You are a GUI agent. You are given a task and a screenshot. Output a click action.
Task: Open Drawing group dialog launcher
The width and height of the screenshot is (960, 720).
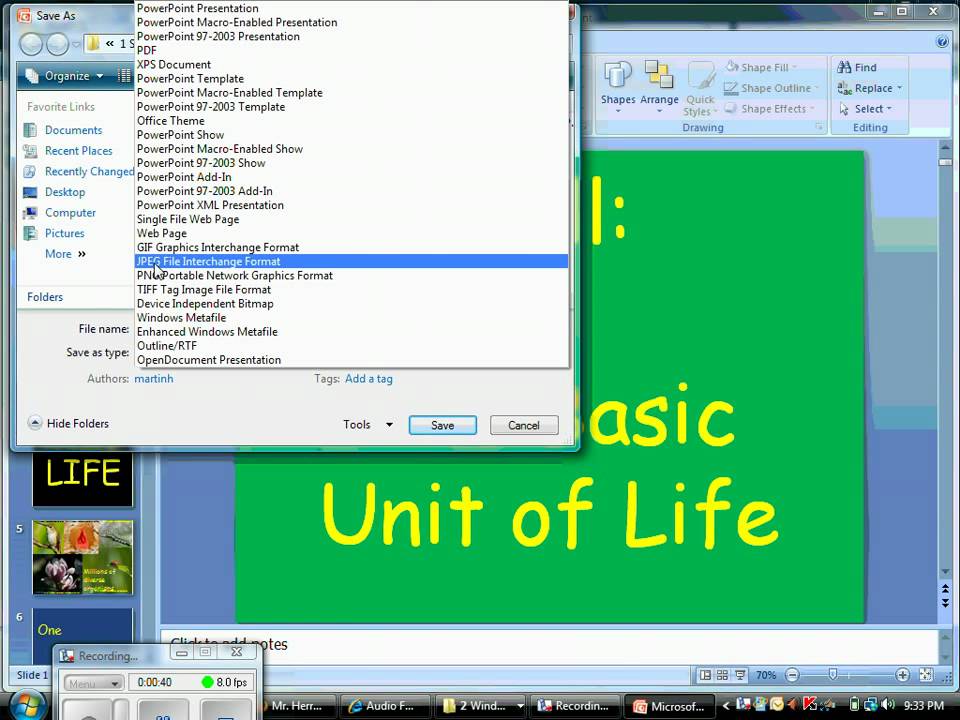(819, 127)
